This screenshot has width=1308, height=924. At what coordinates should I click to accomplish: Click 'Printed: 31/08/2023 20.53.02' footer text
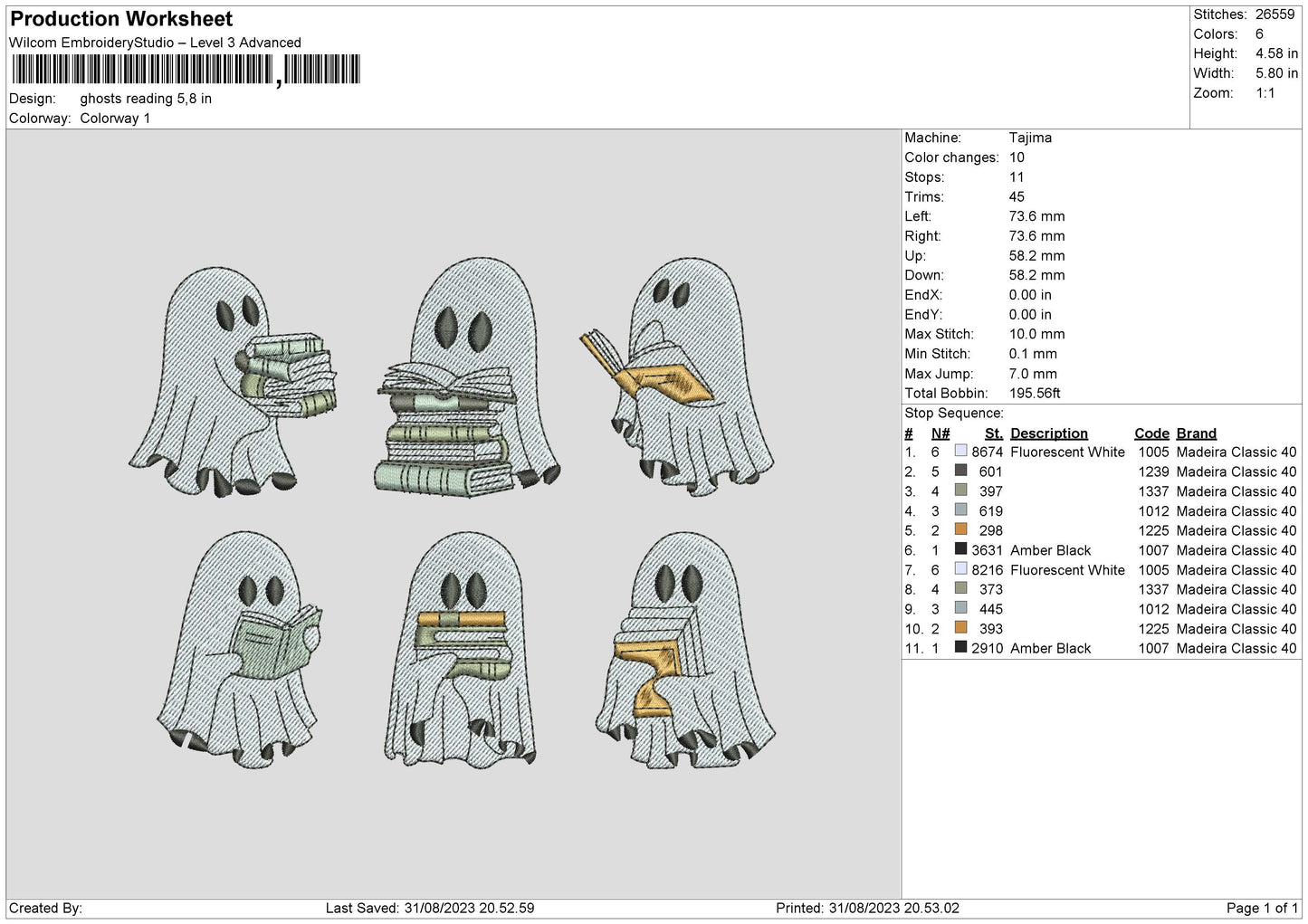point(867,908)
